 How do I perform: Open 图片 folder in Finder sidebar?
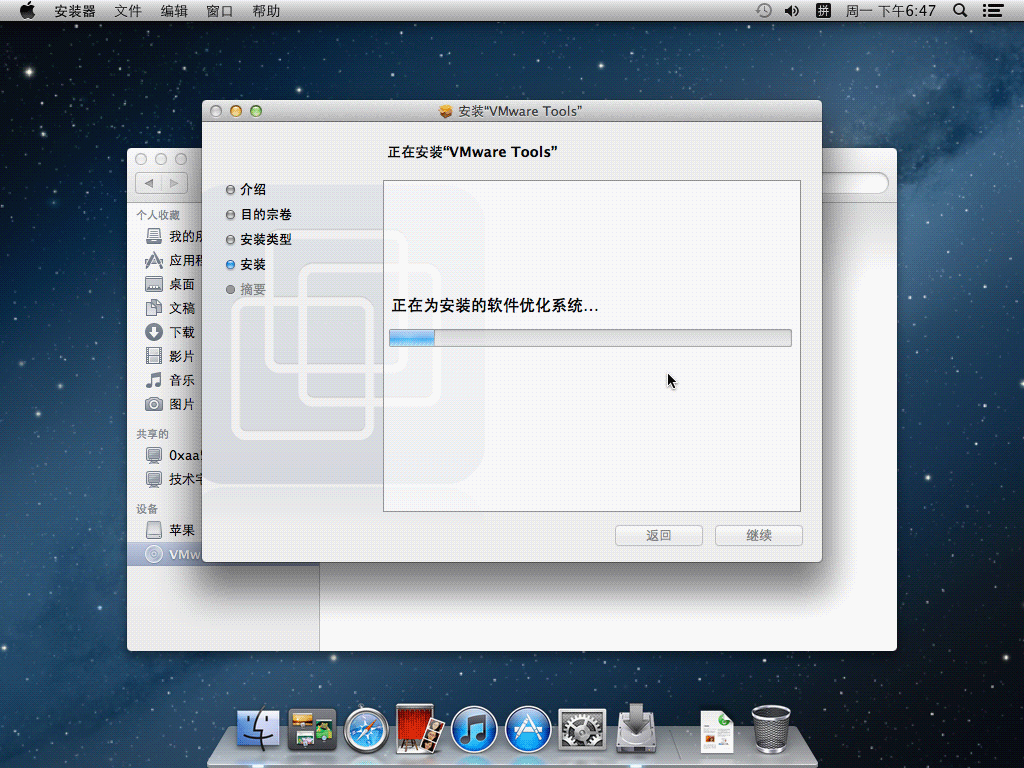click(170, 404)
